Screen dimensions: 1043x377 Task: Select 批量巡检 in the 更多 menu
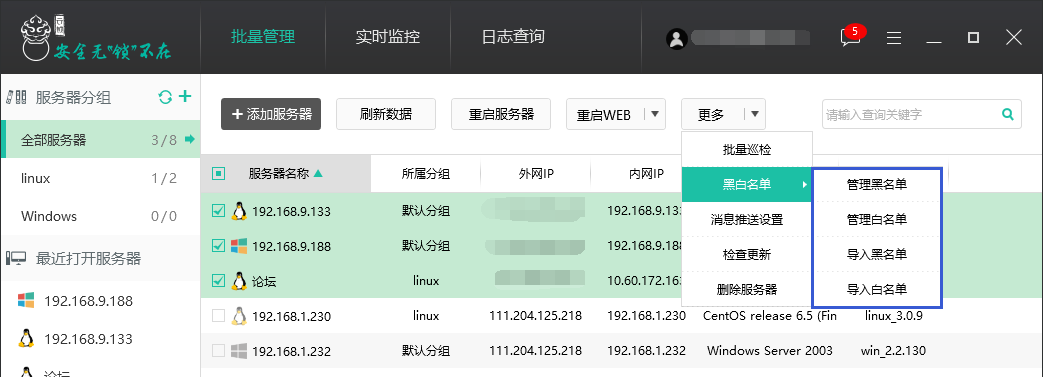click(747, 150)
